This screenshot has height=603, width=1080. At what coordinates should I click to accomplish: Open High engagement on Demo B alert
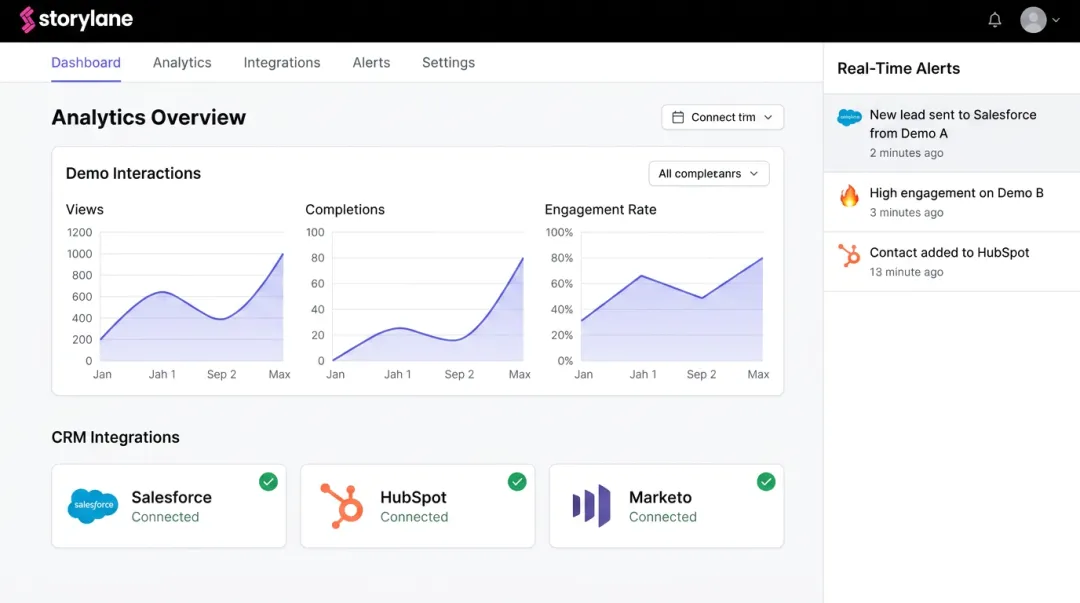pos(952,202)
